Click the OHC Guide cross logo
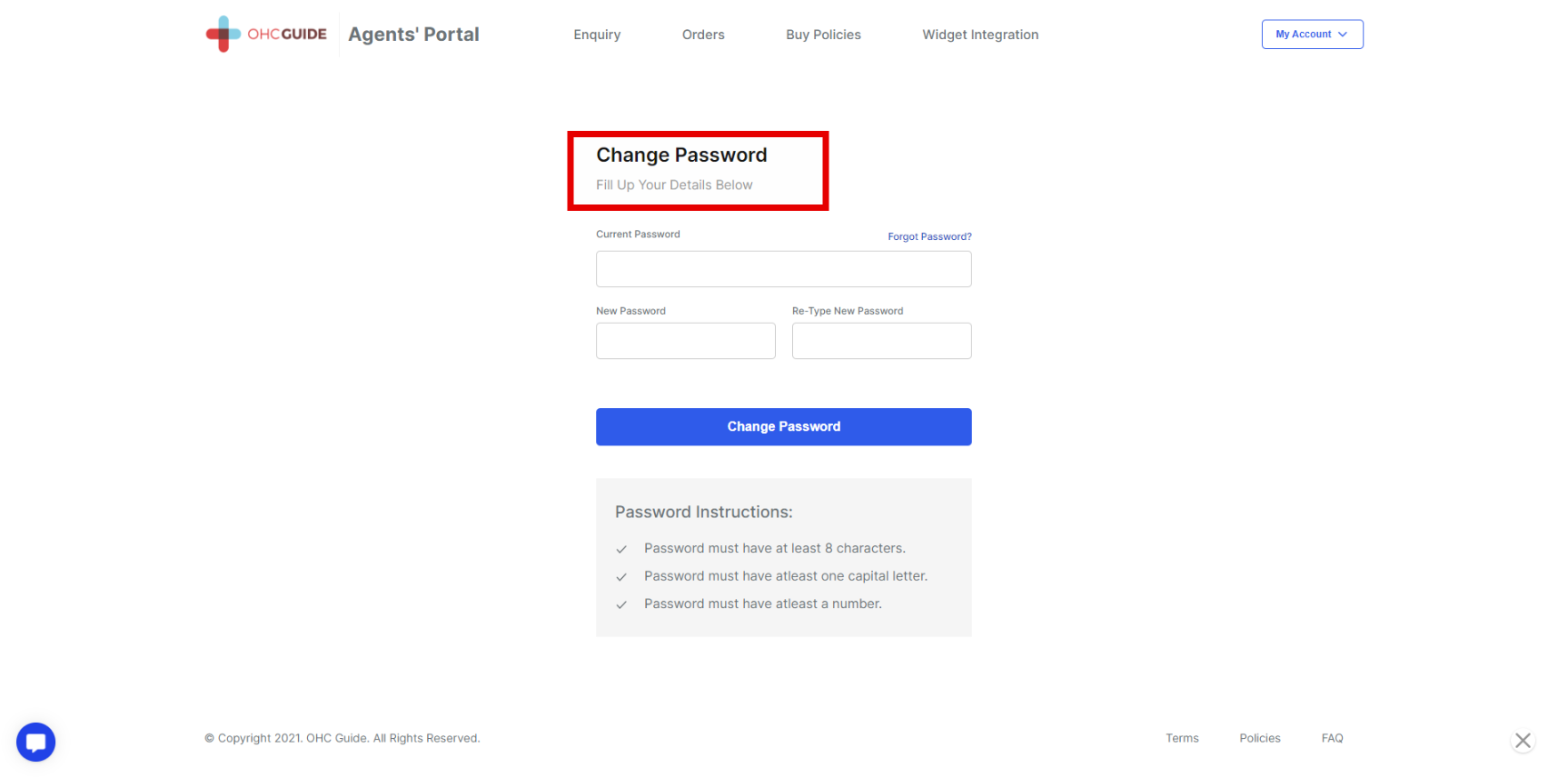Image resolution: width=1568 pixels, height=778 pixels. click(x=223, y=34)
